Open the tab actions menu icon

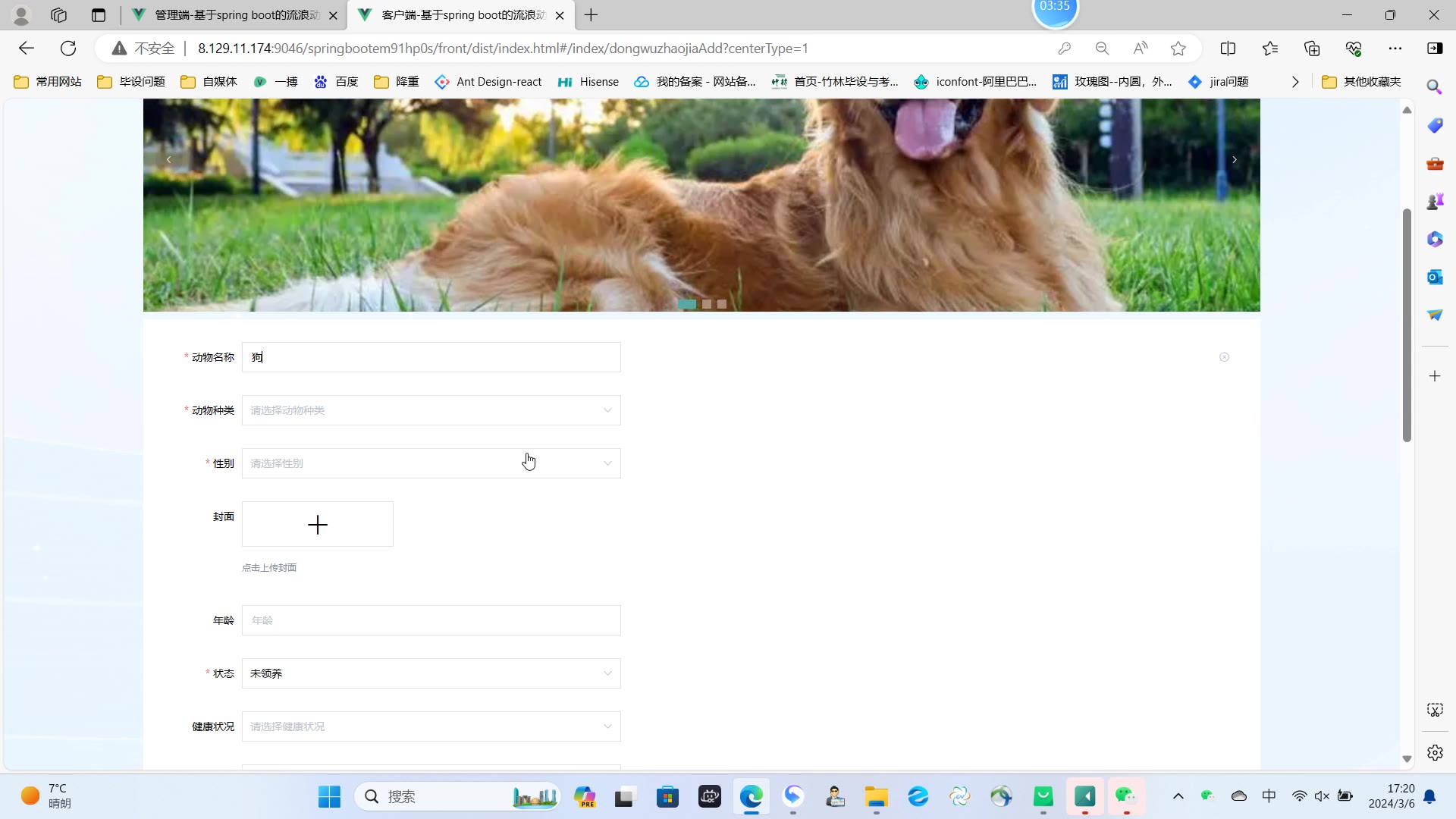click(99, 15)
